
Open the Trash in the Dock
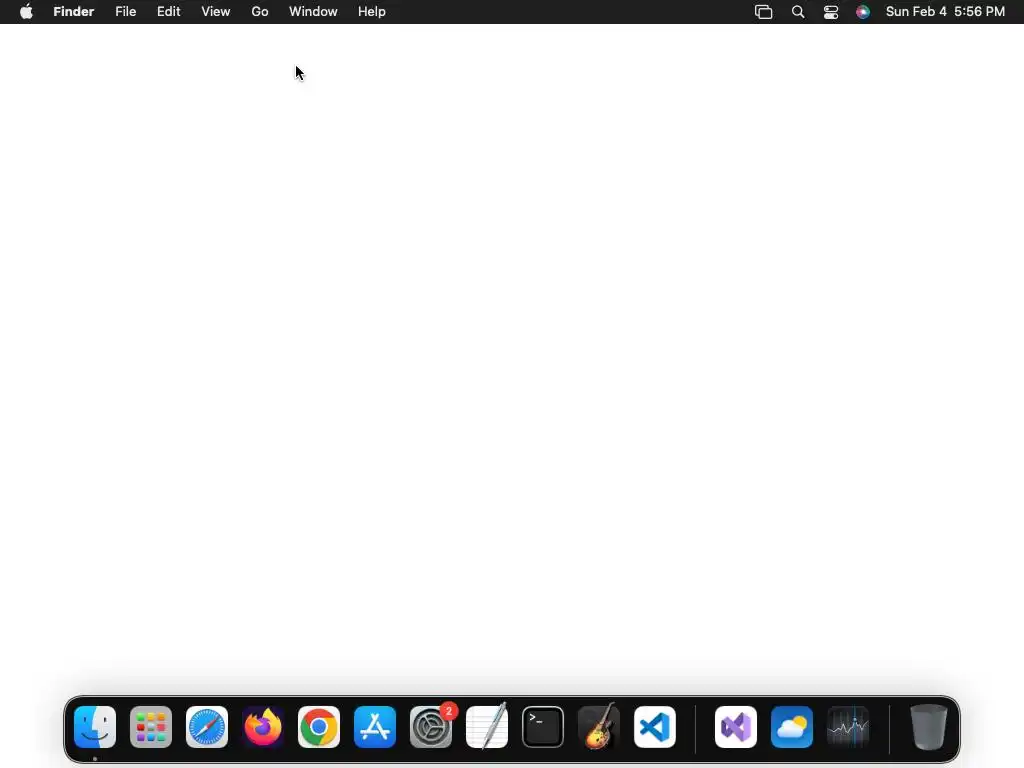click(929, 727)
